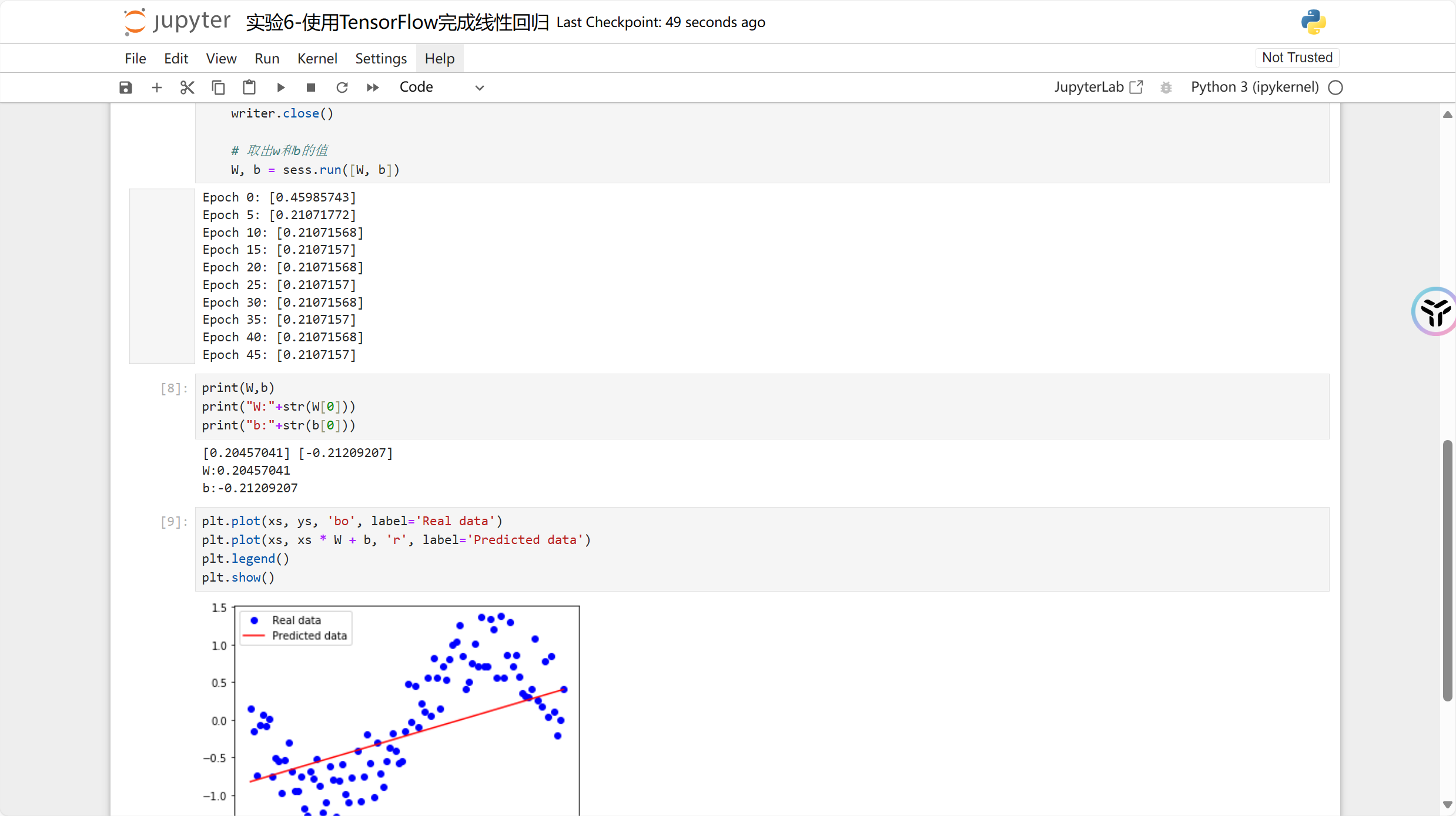The width and height of the screenshot is (1456, 816).
Task: Paste cell using the clipboard icon
Action: (249, 88)
